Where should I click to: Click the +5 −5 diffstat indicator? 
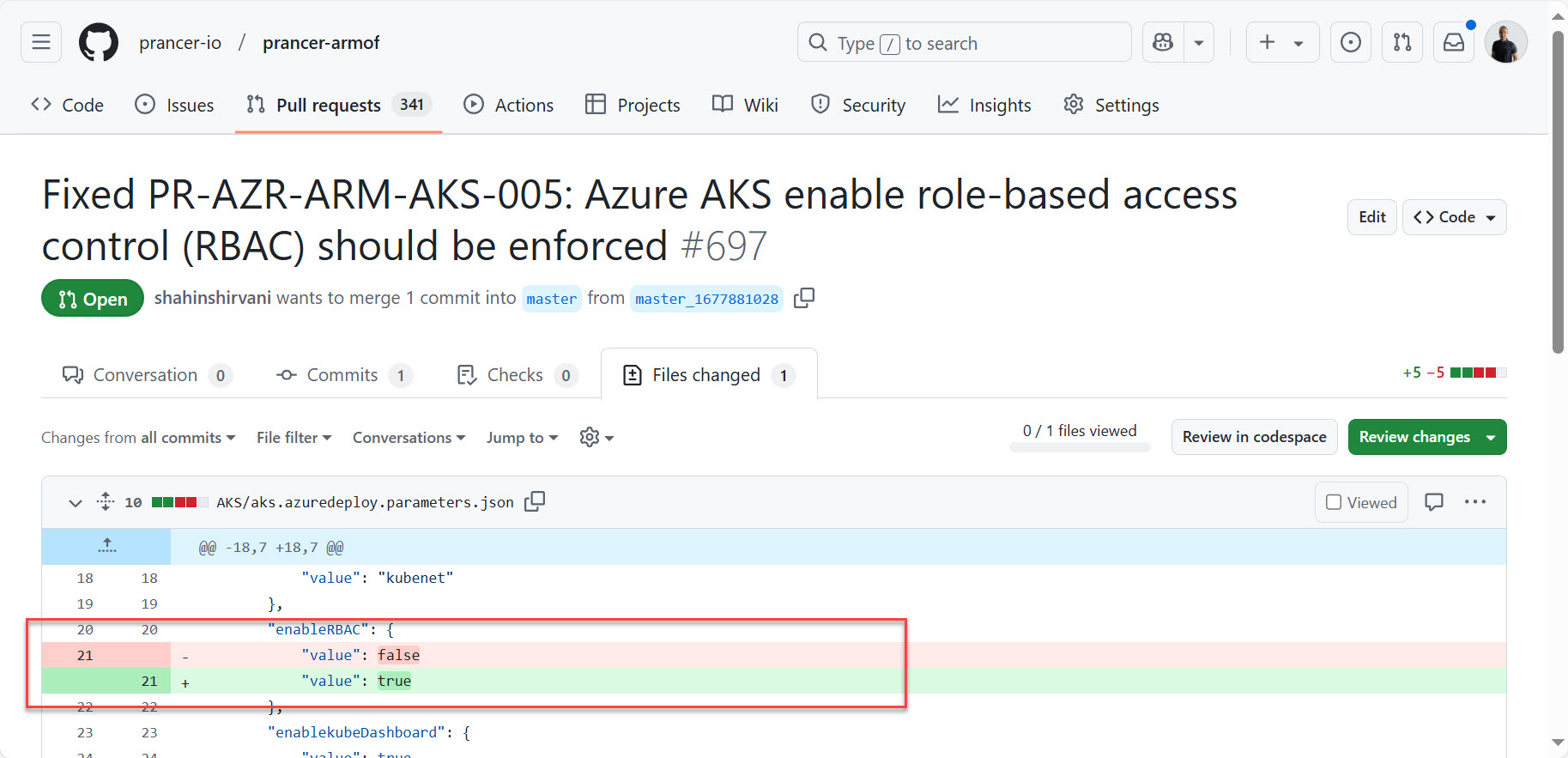click(x=1454, y=373)
